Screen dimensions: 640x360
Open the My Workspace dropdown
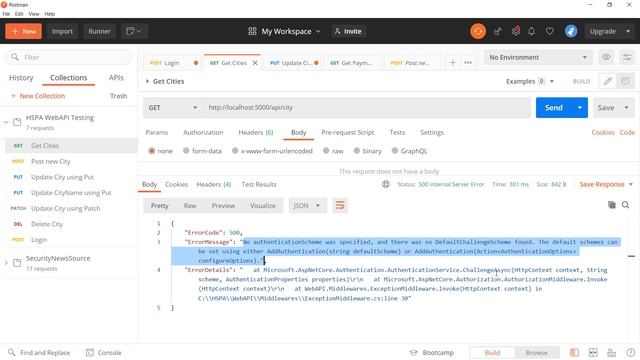(284, 31)
